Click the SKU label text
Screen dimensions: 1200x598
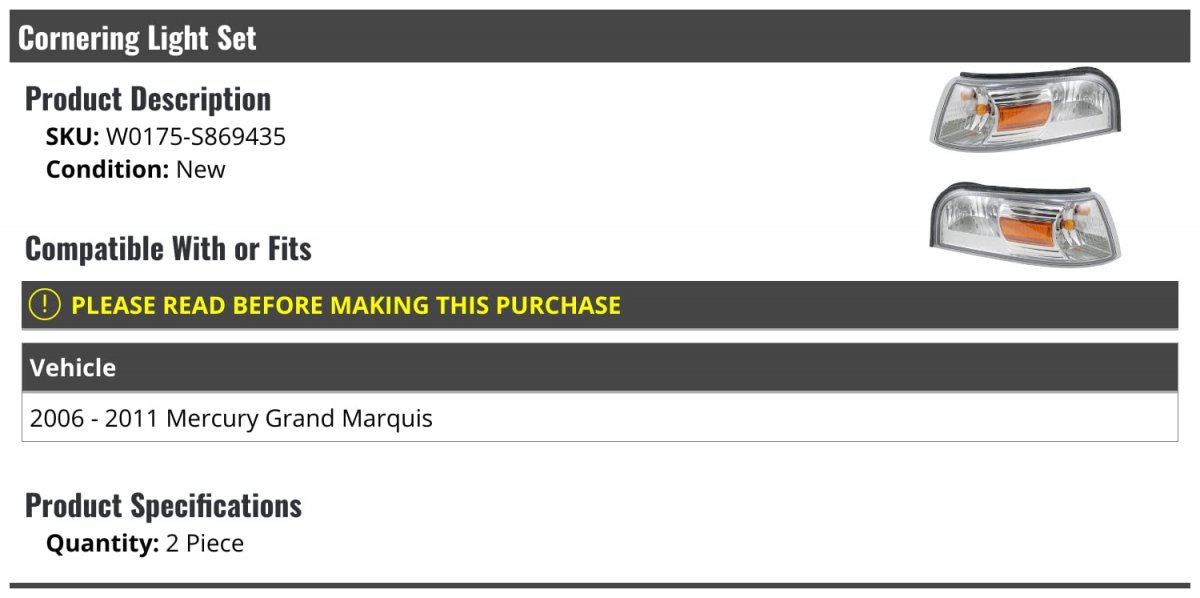click(x=72, y=137)
